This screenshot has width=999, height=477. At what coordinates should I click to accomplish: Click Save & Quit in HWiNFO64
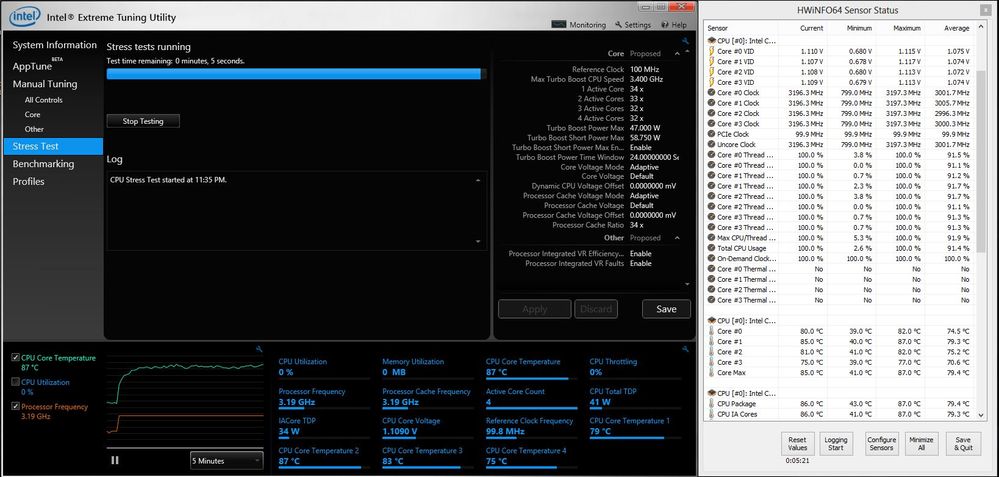click(x=963, y=444)
